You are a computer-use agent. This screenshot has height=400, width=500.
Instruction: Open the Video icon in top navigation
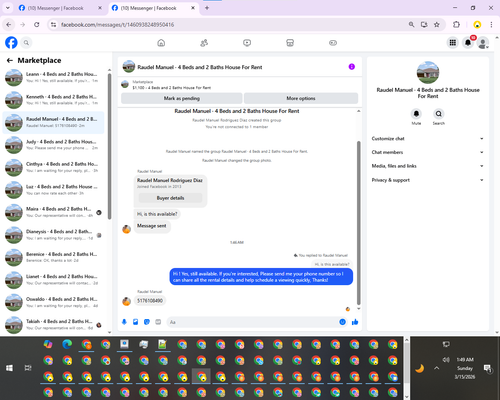click(247, 43)
